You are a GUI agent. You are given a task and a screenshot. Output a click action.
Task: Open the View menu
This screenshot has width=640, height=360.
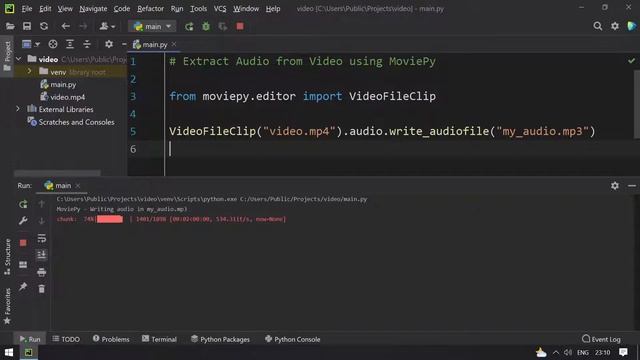[65, 9]
